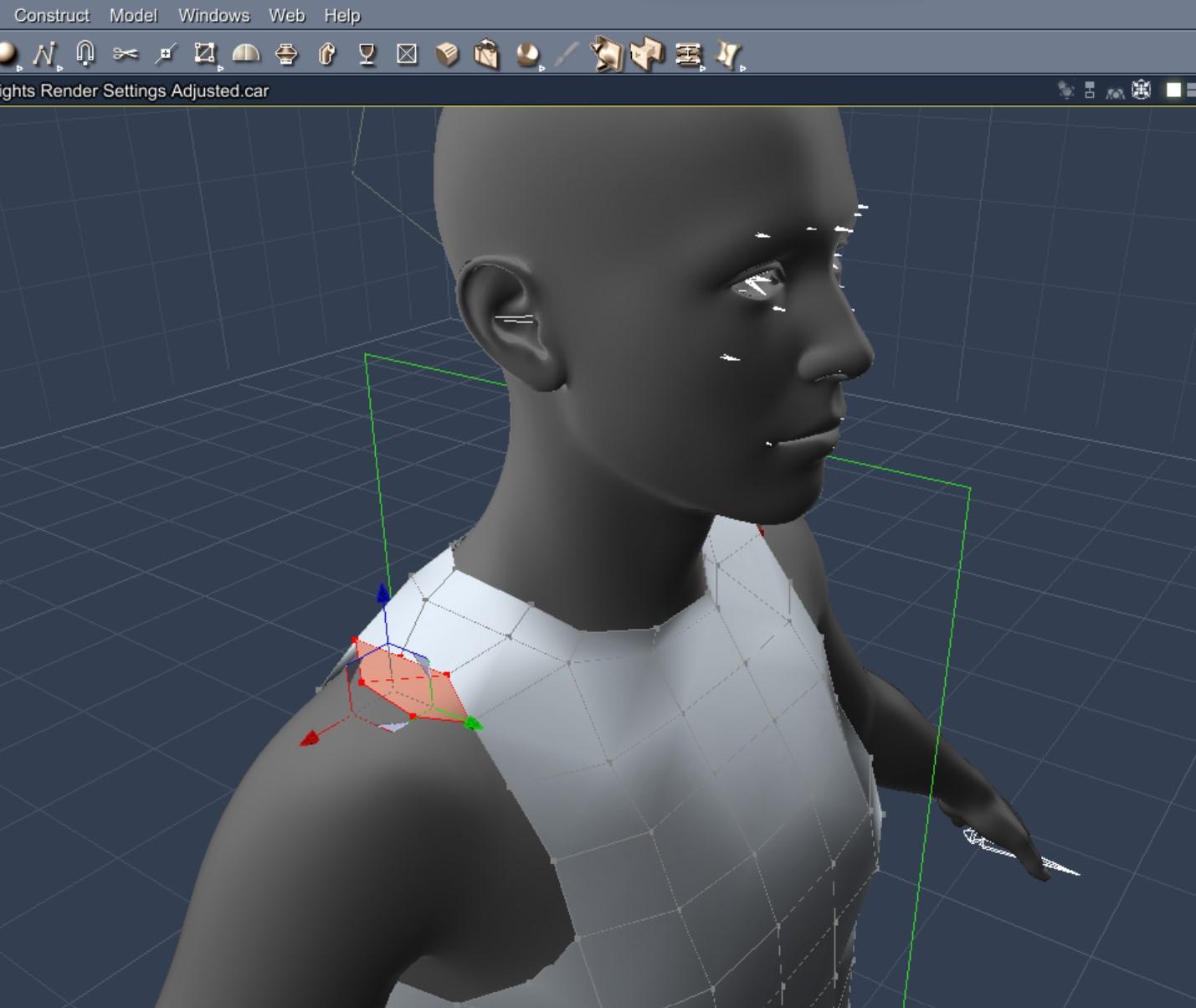1196x1008 pixels.
Task: Open the Construct menu
Action: 52,15
